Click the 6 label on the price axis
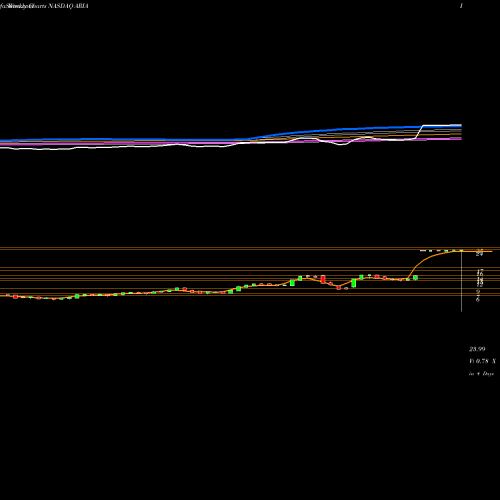 tap(478, 299)
